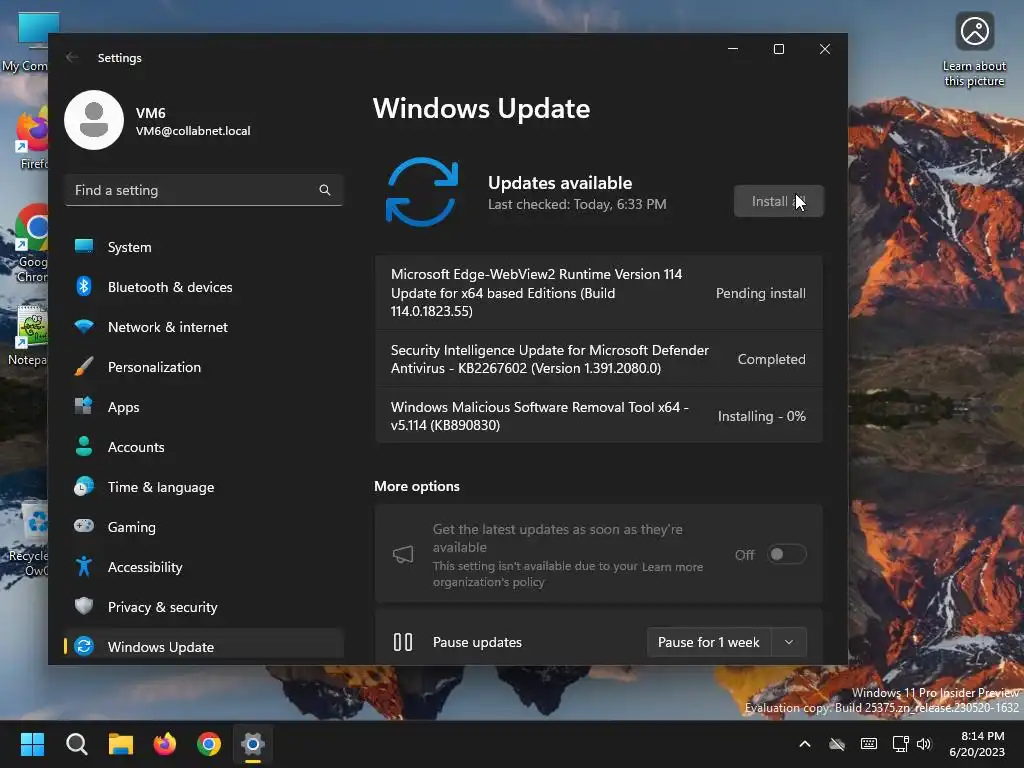Click the Apps icon in sidebar
1024x768 pixels.
[x=84, y=406]
